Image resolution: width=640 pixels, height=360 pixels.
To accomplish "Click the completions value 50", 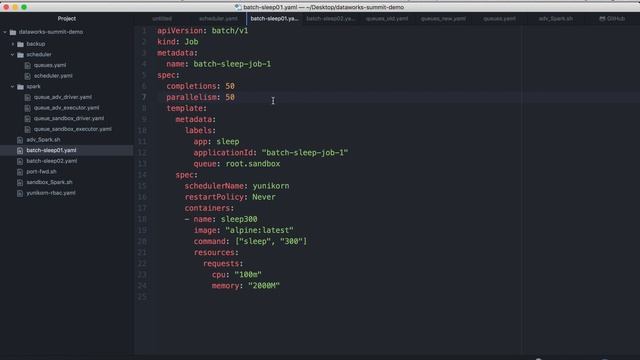I will click(x=230, y=86).
